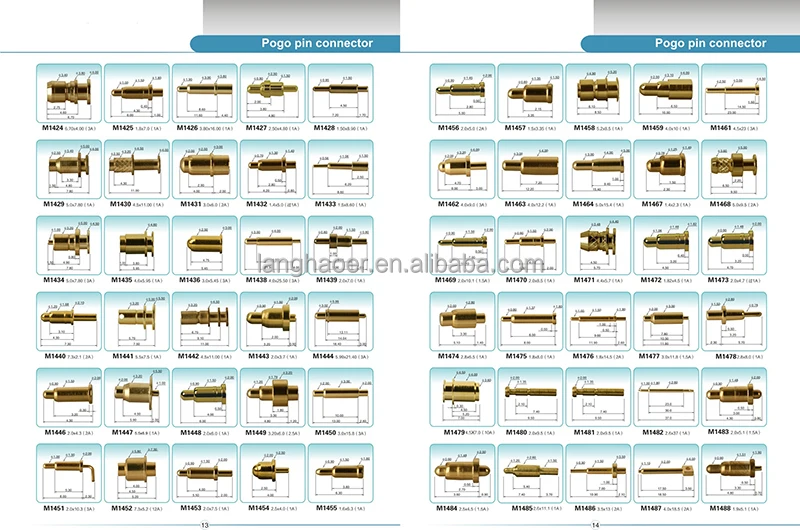
Task: Click the M1427 pin thumbnail
Action: coord(272,93)
